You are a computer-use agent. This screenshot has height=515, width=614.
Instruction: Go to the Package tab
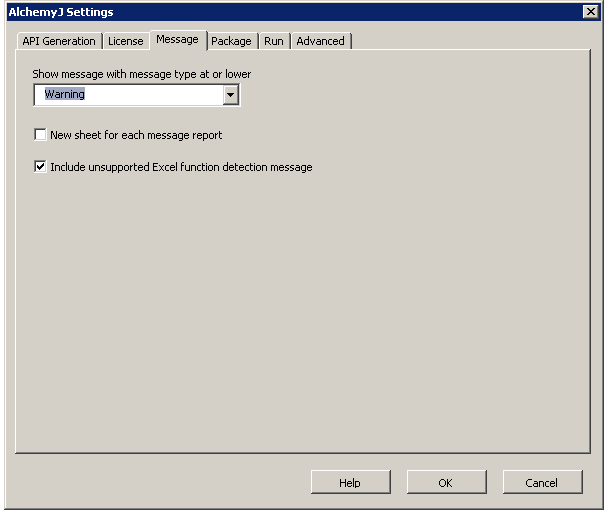[231, 41]
